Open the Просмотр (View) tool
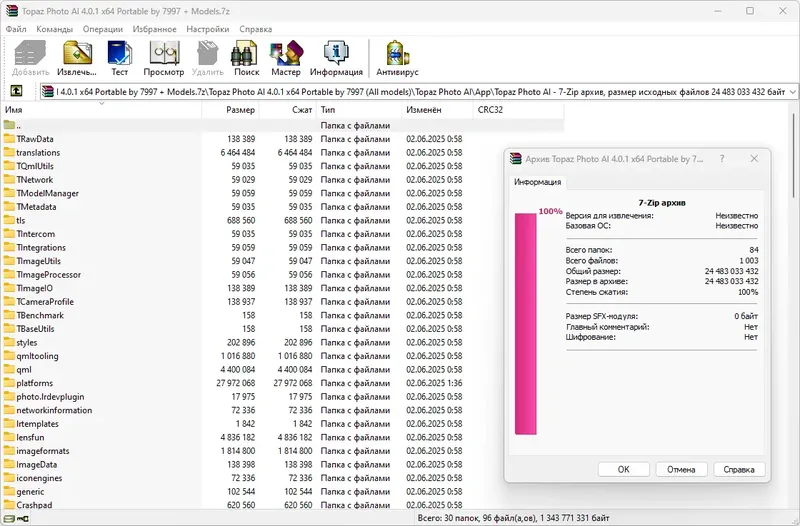The height and width of the screenshot is (526, 800). coord(163,58)
